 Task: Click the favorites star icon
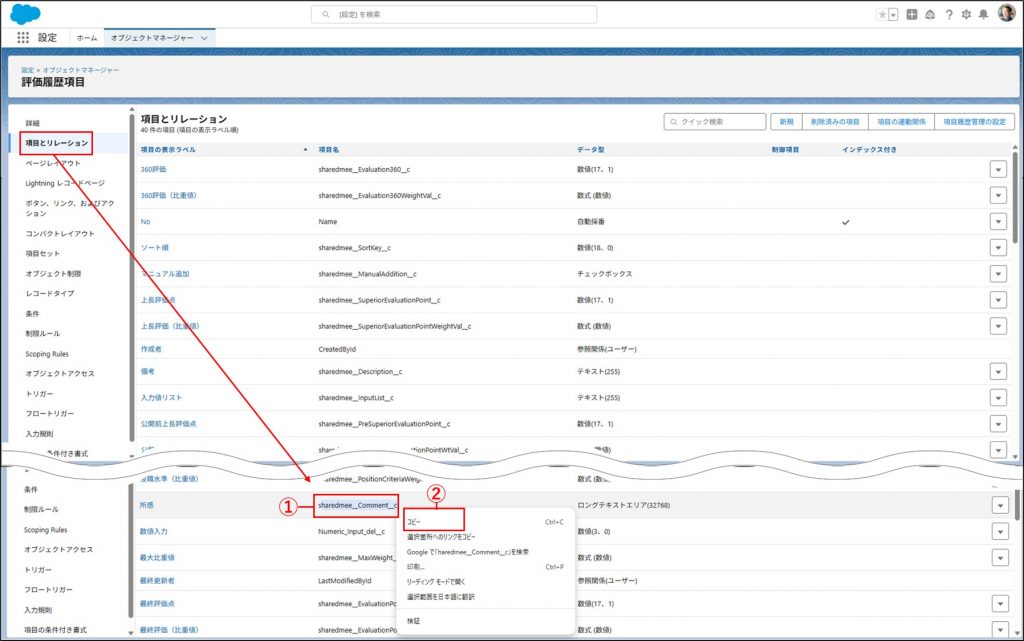(x=881, y=15)
